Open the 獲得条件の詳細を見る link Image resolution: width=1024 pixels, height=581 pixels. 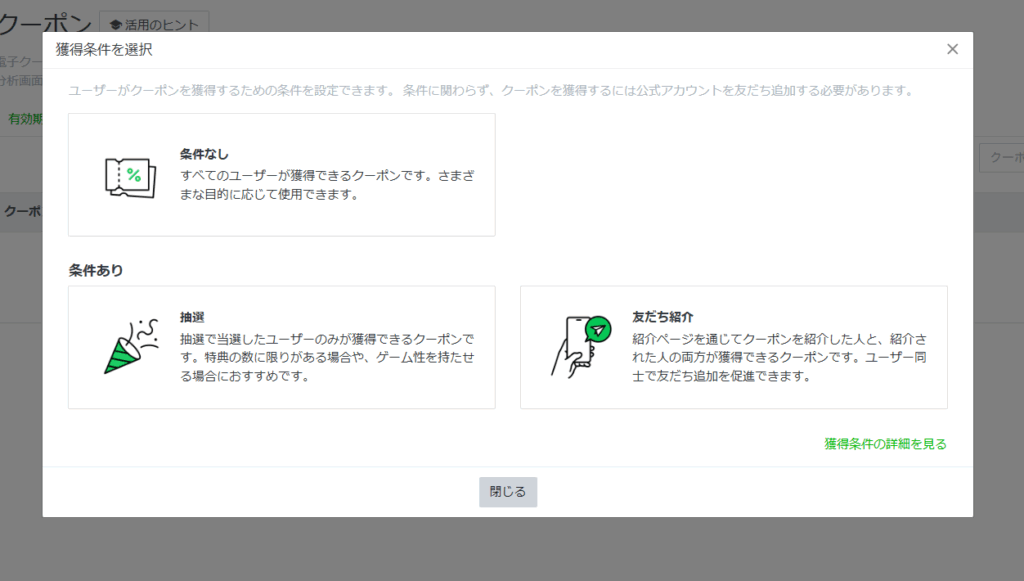click(885, 444)
